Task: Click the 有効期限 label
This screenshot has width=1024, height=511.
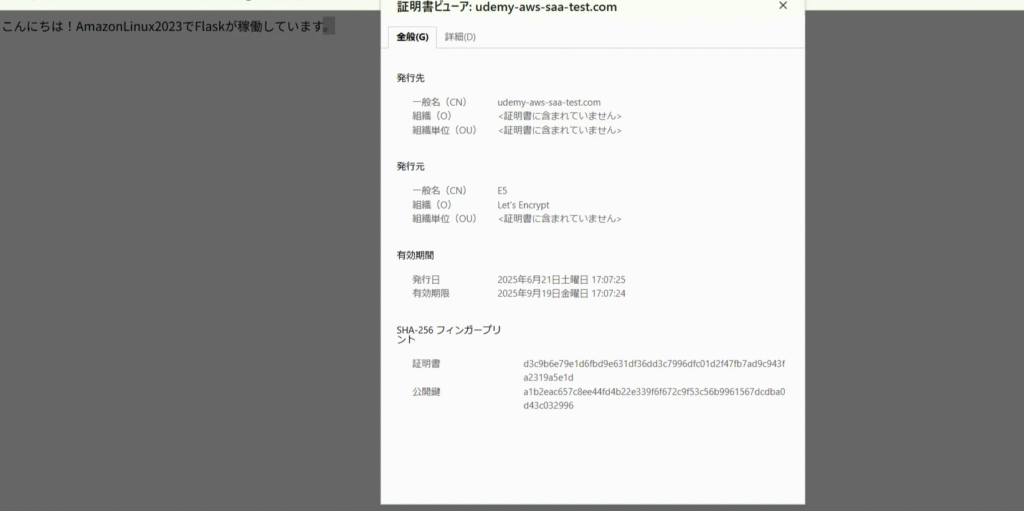Action: 430,293
